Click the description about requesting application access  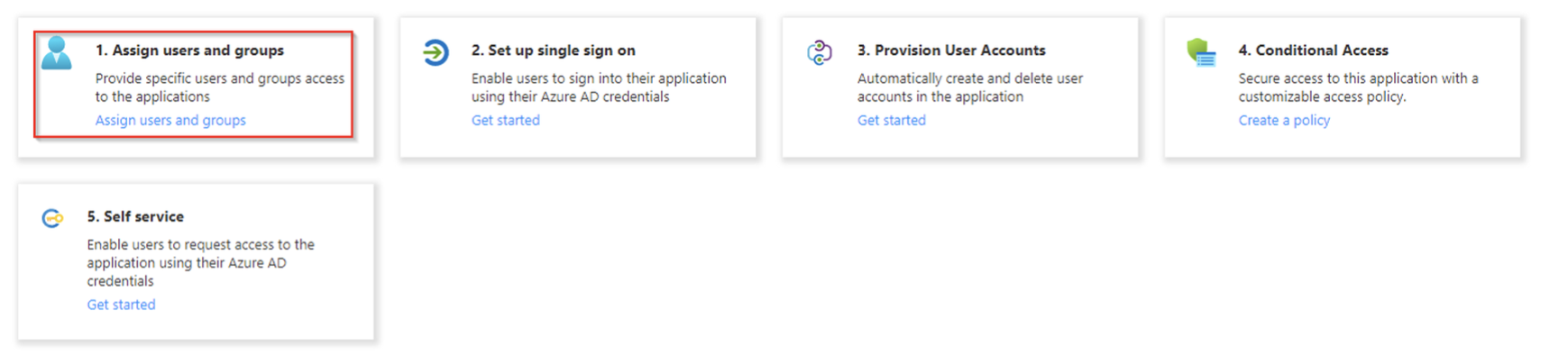click(x=200, y=262)
